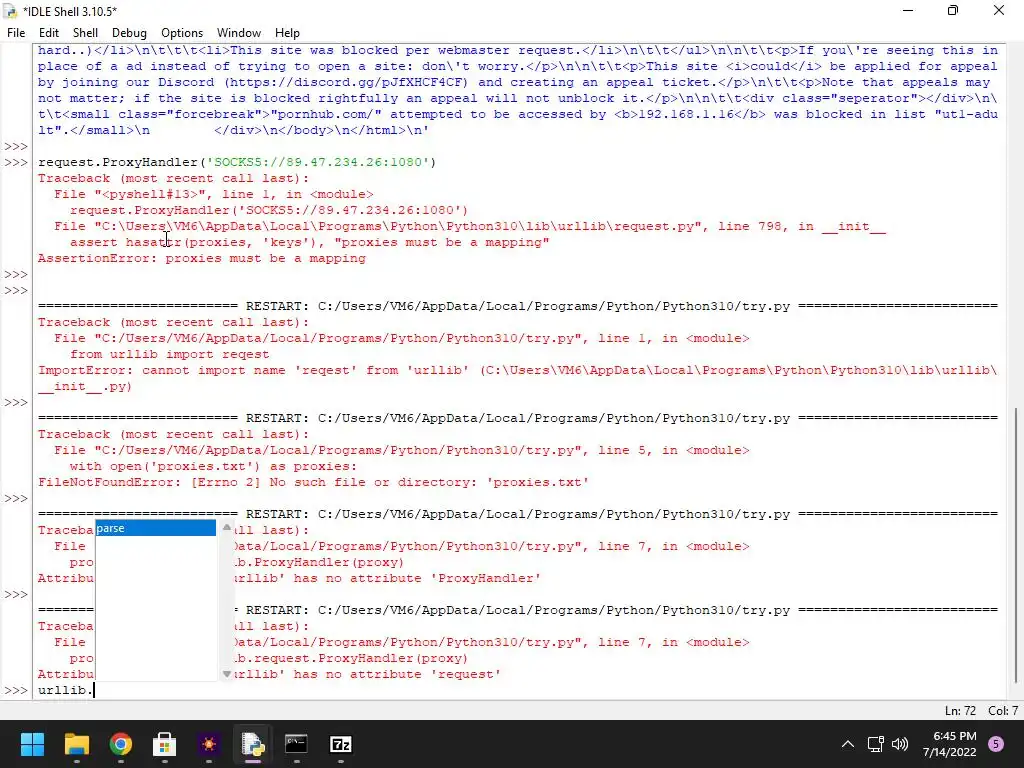Open the orange sun app on taskbar
Image resolution: width=1024 pixels, height=768 pixels.
[x=209, y=744]
